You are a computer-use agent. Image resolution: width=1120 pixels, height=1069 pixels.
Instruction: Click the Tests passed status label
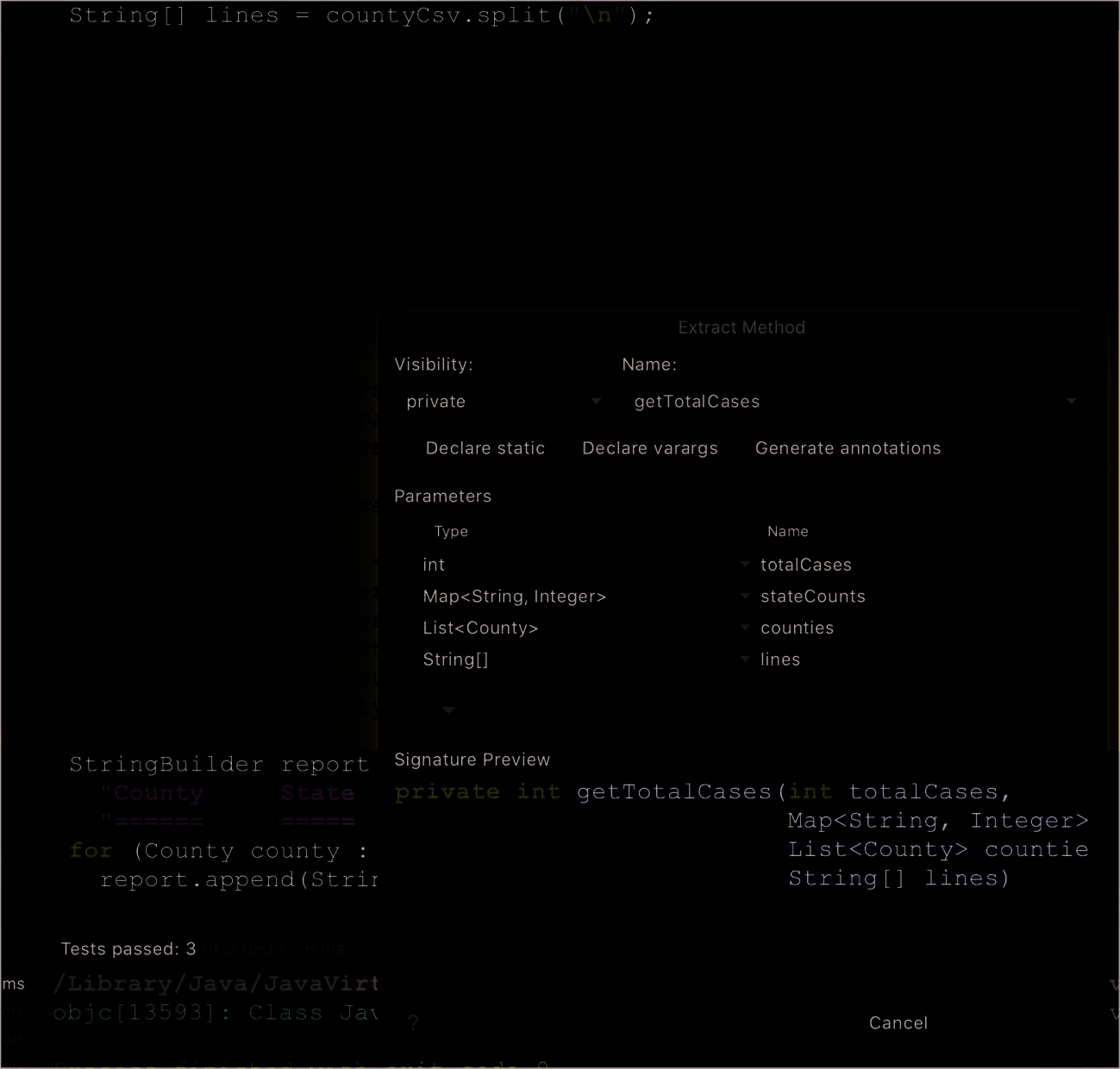pos(128,949)
